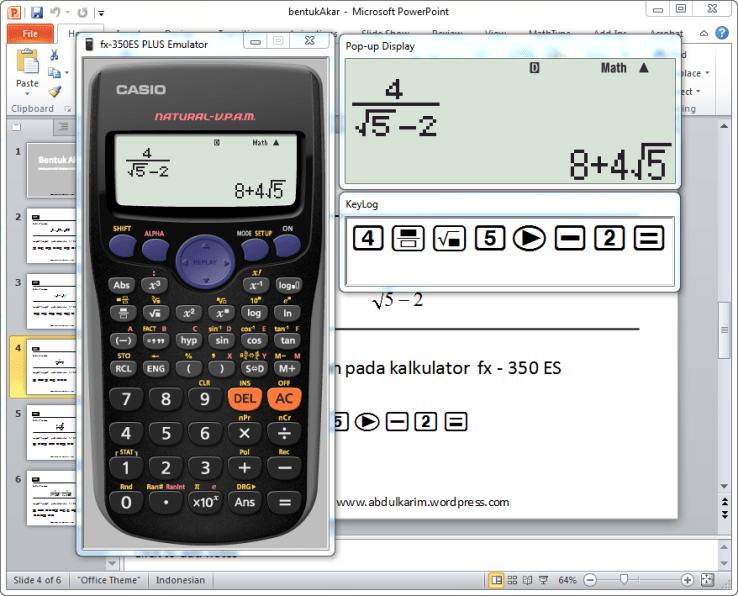Screen dimensions: 738x596
Task: Click the zoom in plus button
Action: pos(687,580)
